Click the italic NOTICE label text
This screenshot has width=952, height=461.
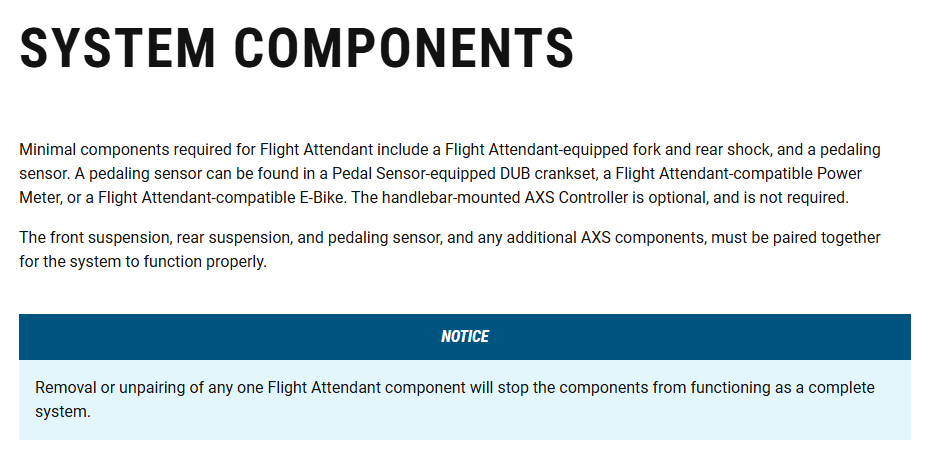465,337
